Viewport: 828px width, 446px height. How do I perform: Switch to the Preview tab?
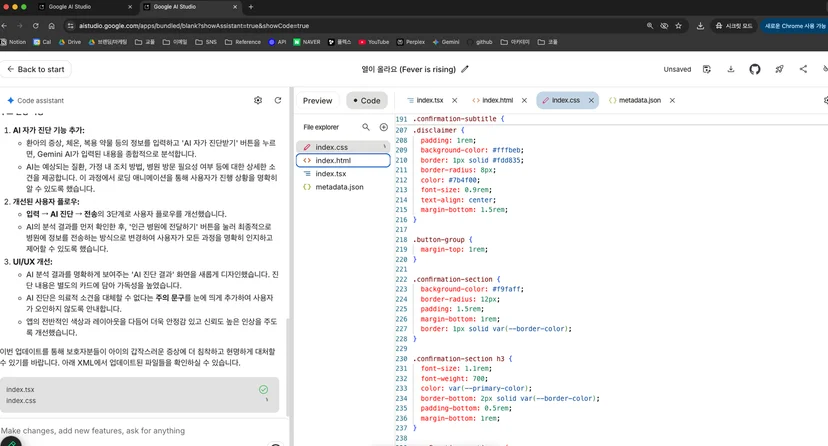(x=317, y=100)
